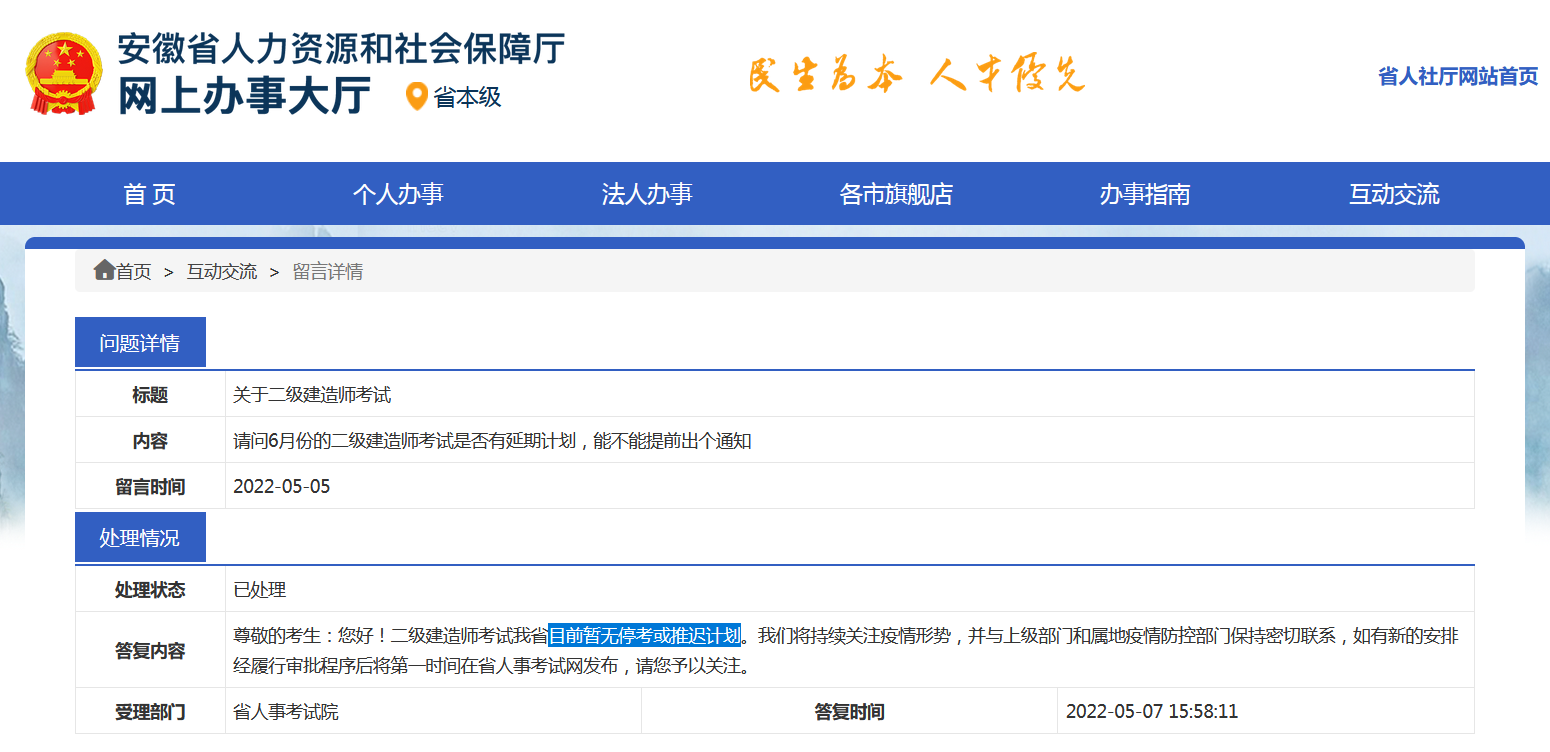Open the 首页 navigation menu item
1550x752 pixels.
click(149, 194)
